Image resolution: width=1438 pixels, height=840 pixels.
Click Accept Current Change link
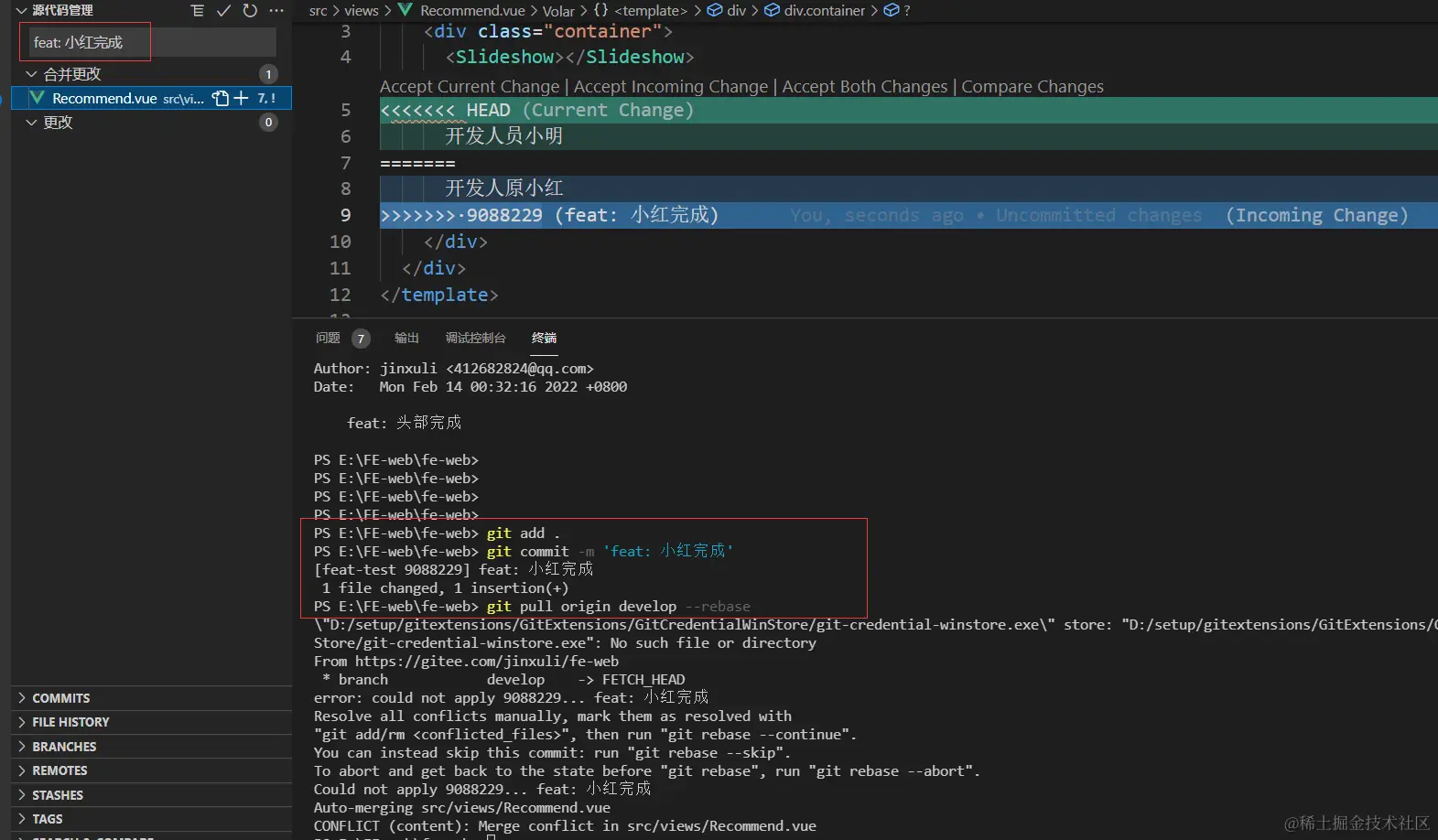point(470,86)
